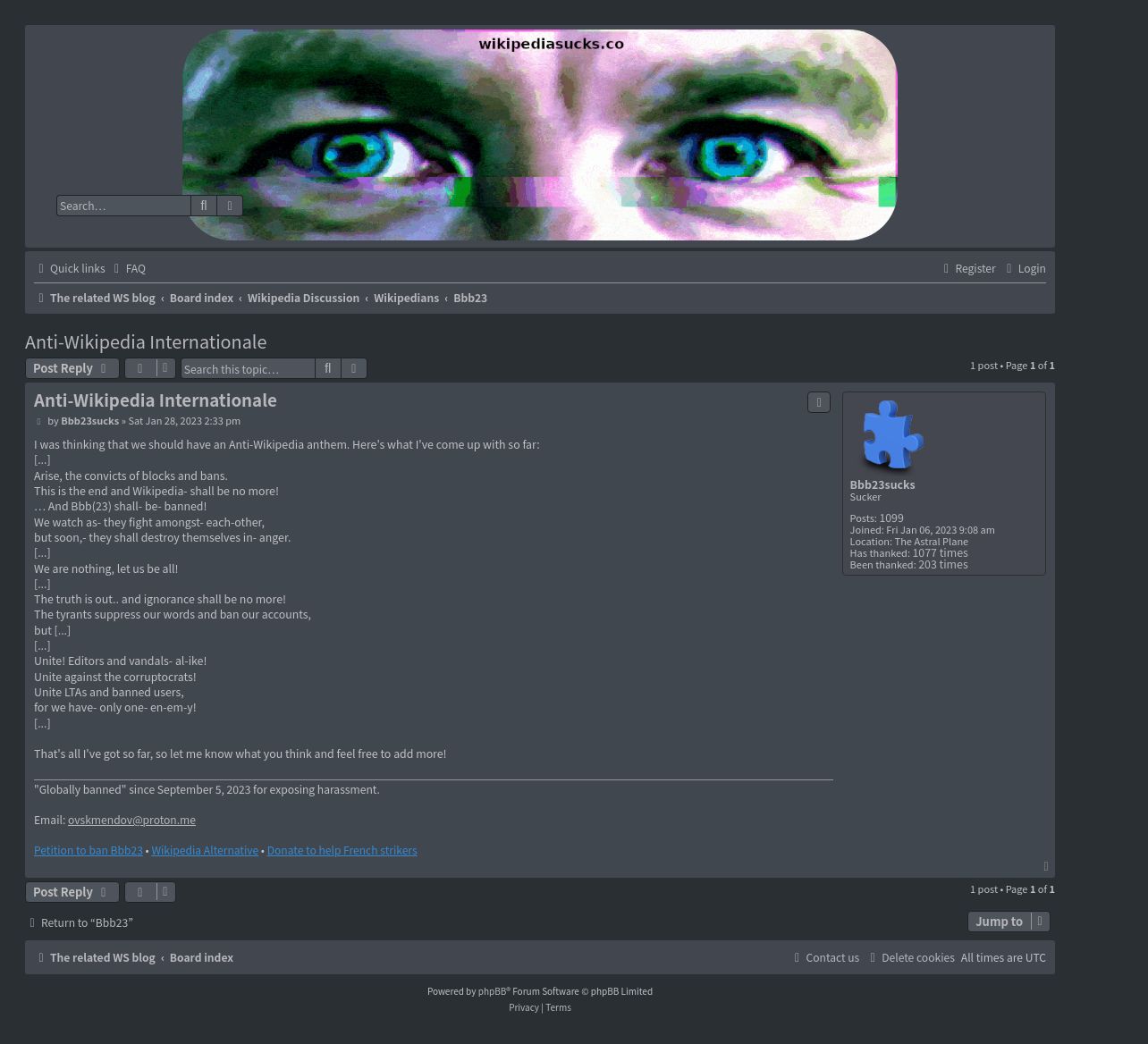1148x1044 pixels.
Task: Click 'All times are UTC' text
Action: pyautogui.click(x=1003, y=957)
